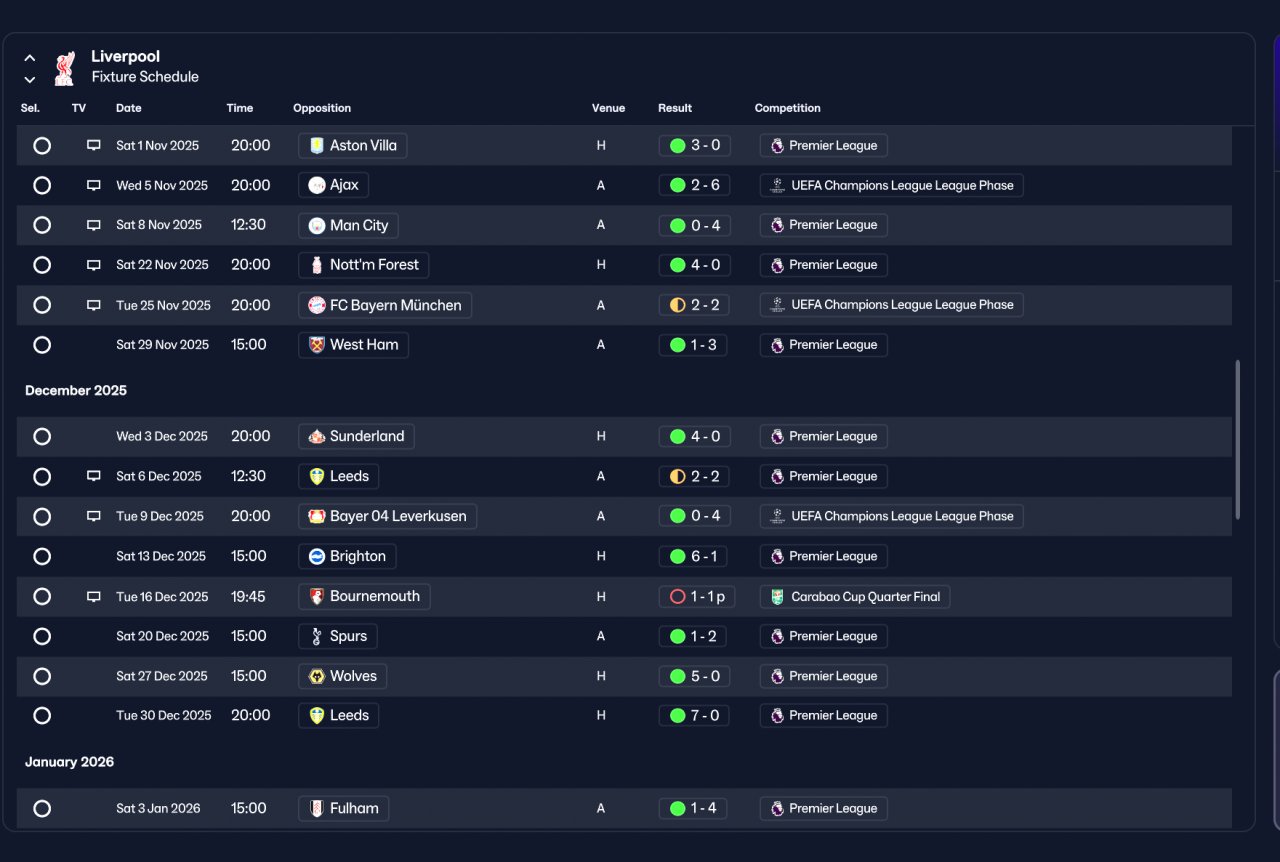
Task: Select the Sunderland fixture radio button
Action: 42,436
